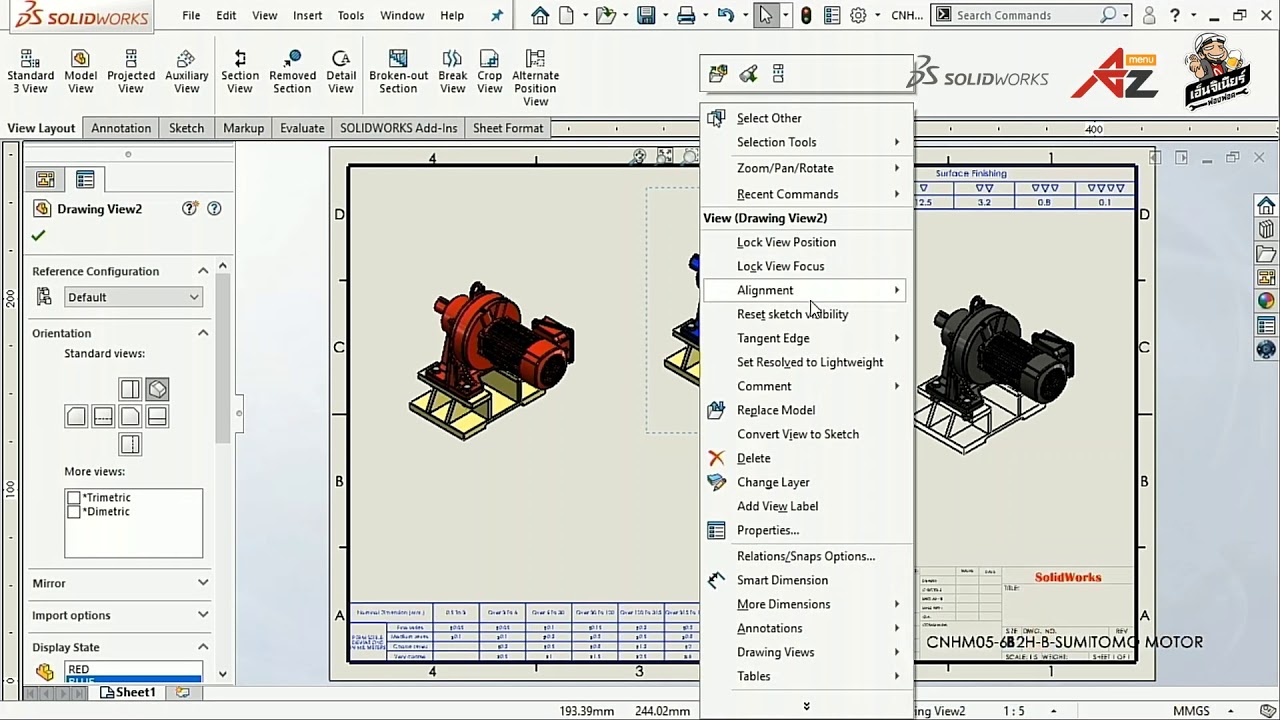Viewport: 1280px width, 720px height.
Task: Click the Rebuild traffic light icon
Action: 806,15
